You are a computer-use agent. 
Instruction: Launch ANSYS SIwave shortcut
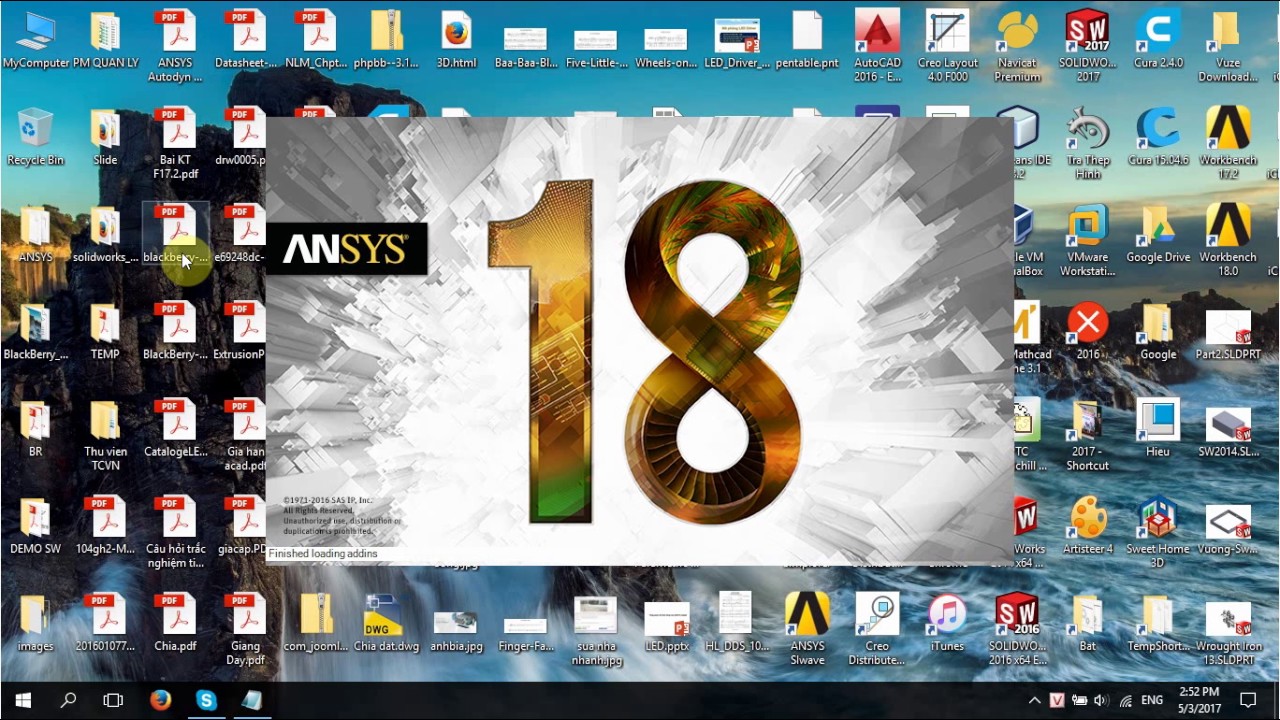click(807, 628)
